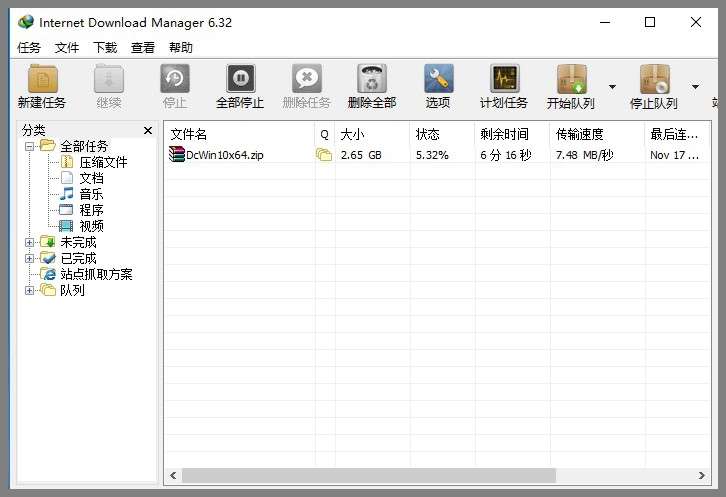Click the 6 分 16 秒 remaining time

click(505, 155)
